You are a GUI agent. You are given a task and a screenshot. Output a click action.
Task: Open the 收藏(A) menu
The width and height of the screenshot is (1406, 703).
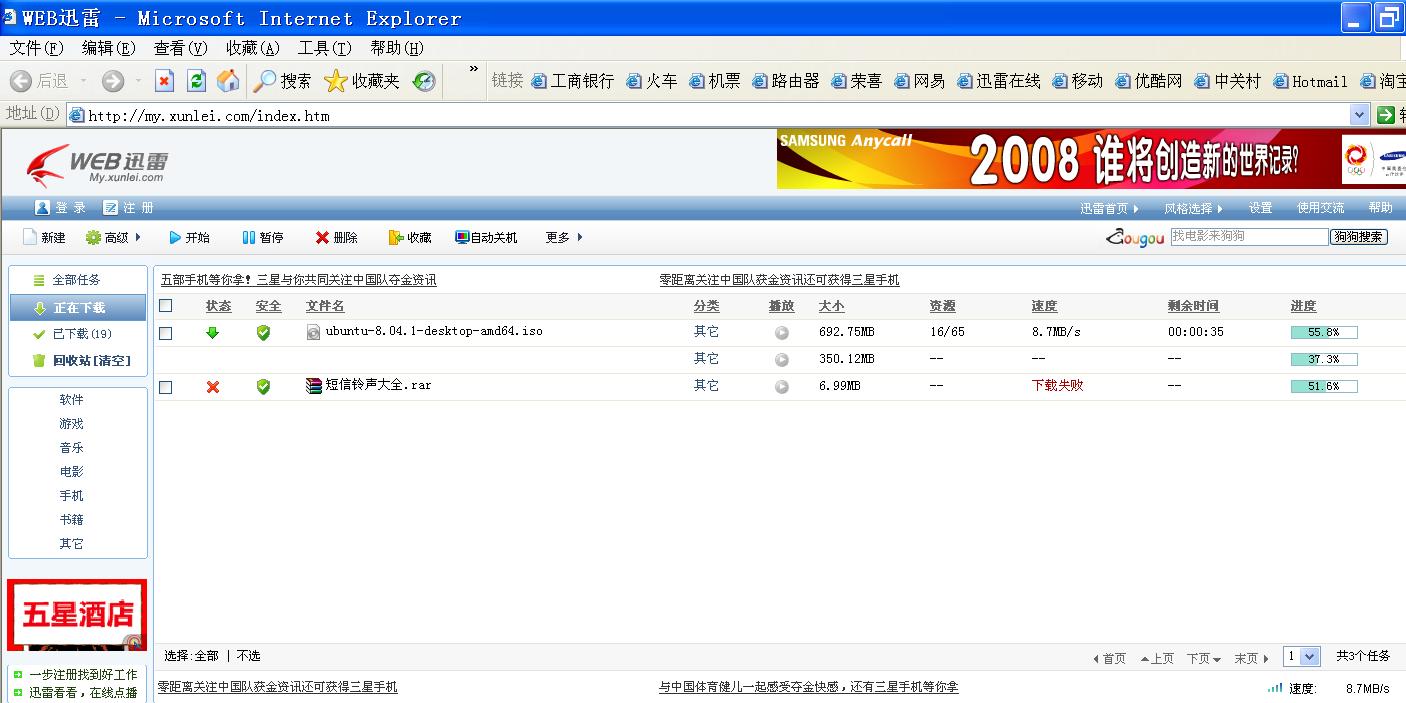(x=252, y=48)
